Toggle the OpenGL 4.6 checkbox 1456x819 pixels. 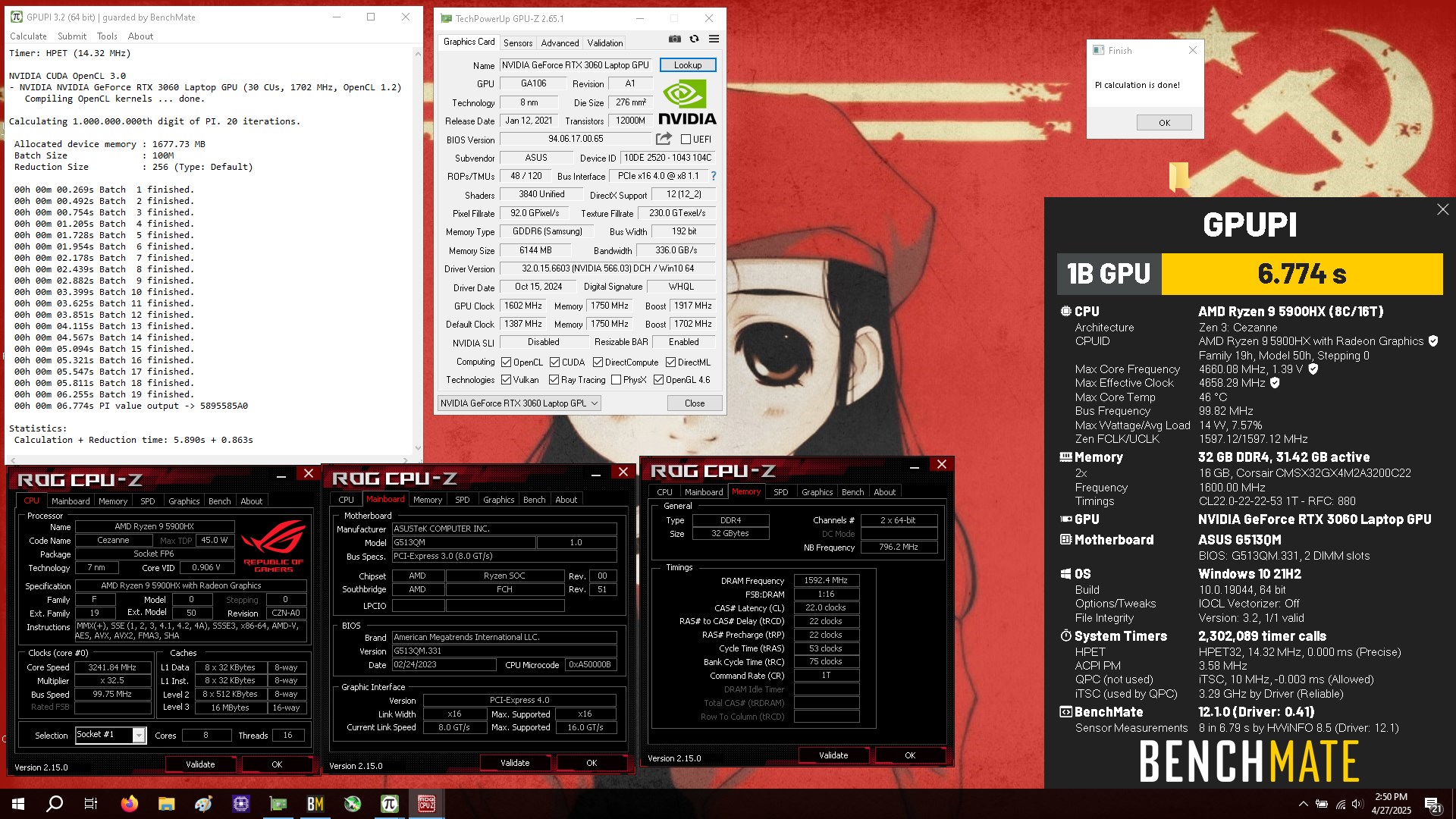click(x=658, y=380)
